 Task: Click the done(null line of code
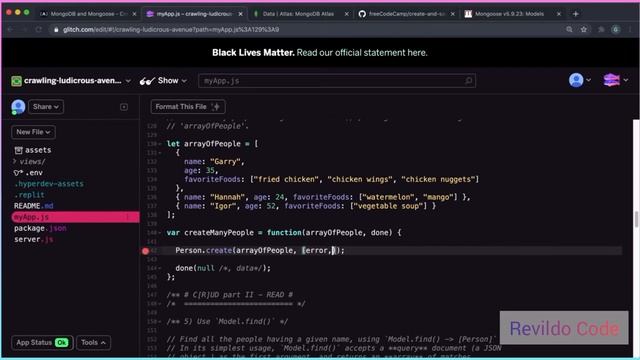click(223, 268)
